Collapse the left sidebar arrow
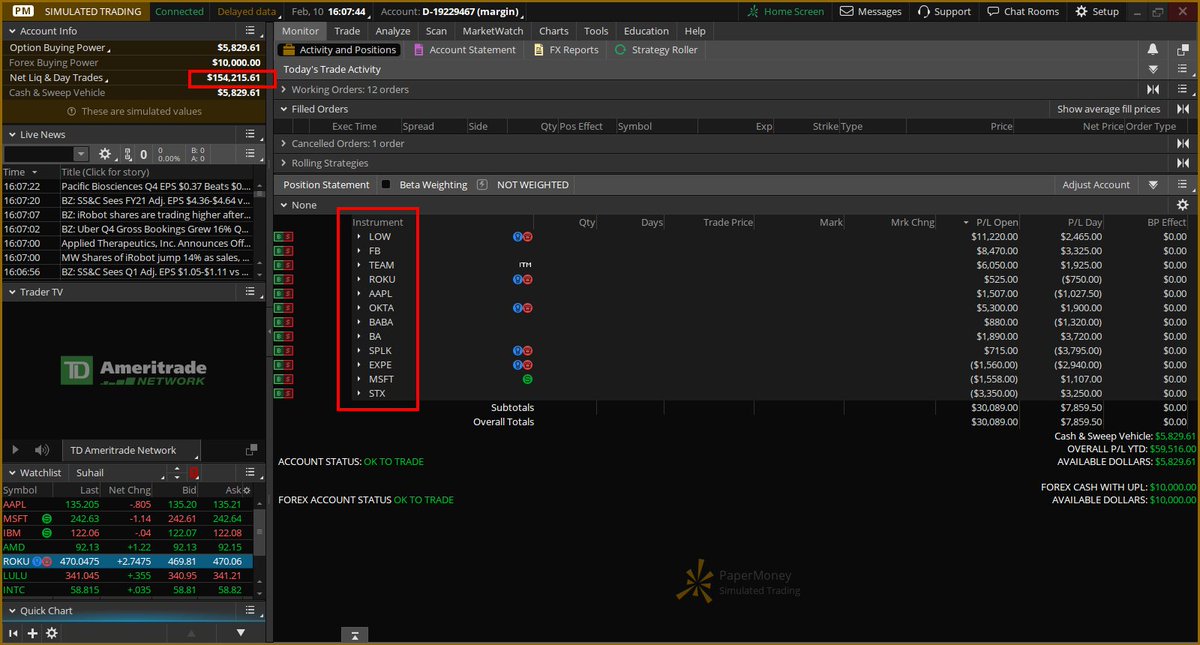1200x645 pixels. (x=14, y=633)
